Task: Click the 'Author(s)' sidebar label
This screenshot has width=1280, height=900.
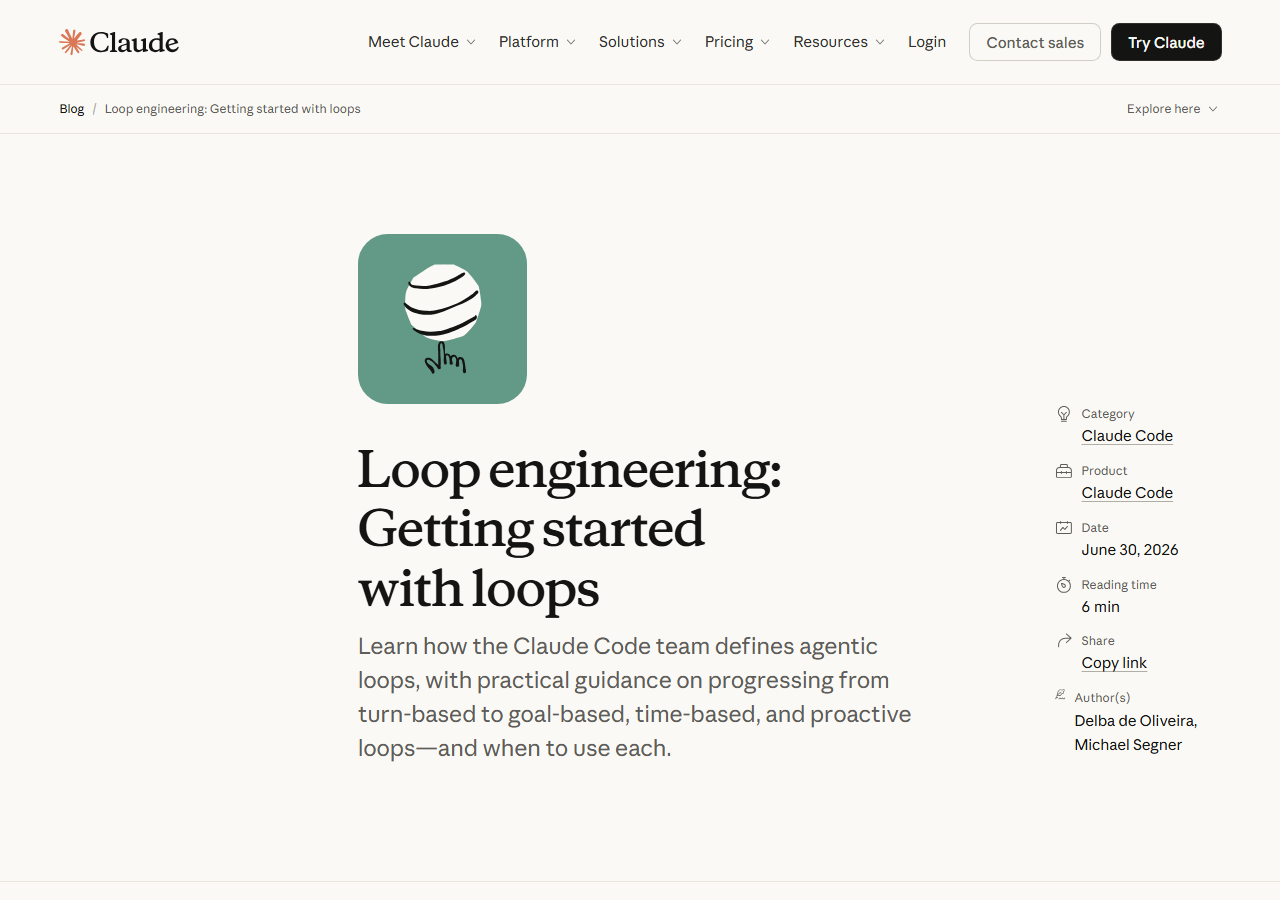Action: (1102, 698)
